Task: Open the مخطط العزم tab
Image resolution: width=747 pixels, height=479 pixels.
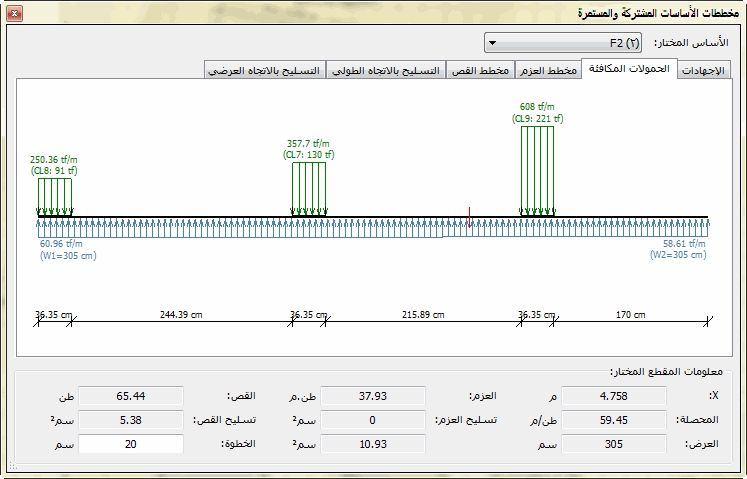Action: (x=548, y=70)
